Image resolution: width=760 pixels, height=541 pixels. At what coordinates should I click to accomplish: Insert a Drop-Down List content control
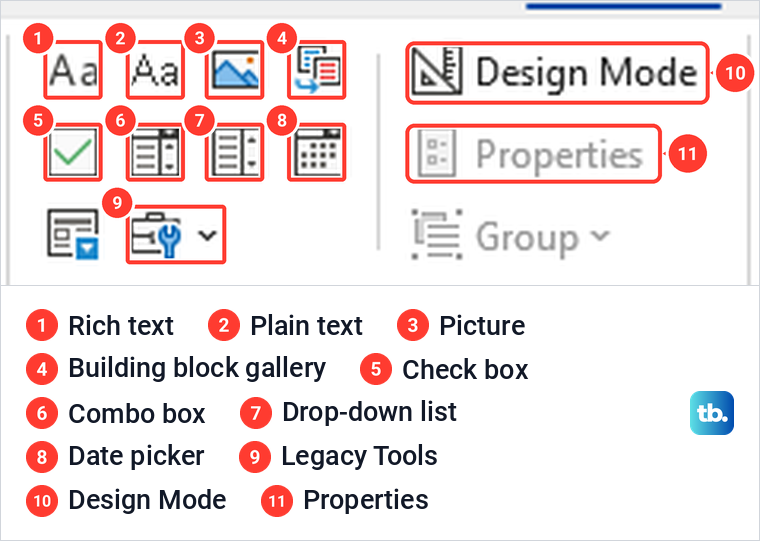click(x=235, y=153)
